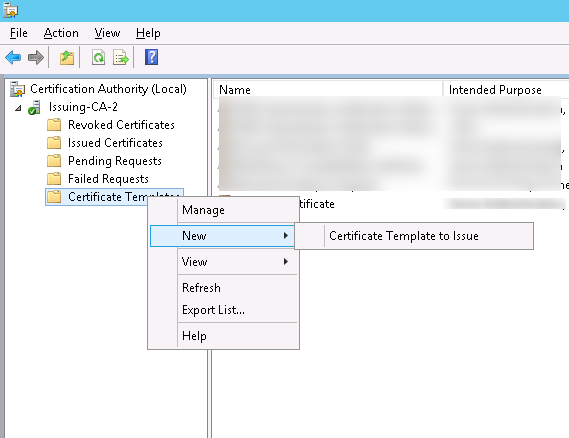Select Certification Authority (Local) tree label
Screen dimensions: 569x438
click(108, 89)
